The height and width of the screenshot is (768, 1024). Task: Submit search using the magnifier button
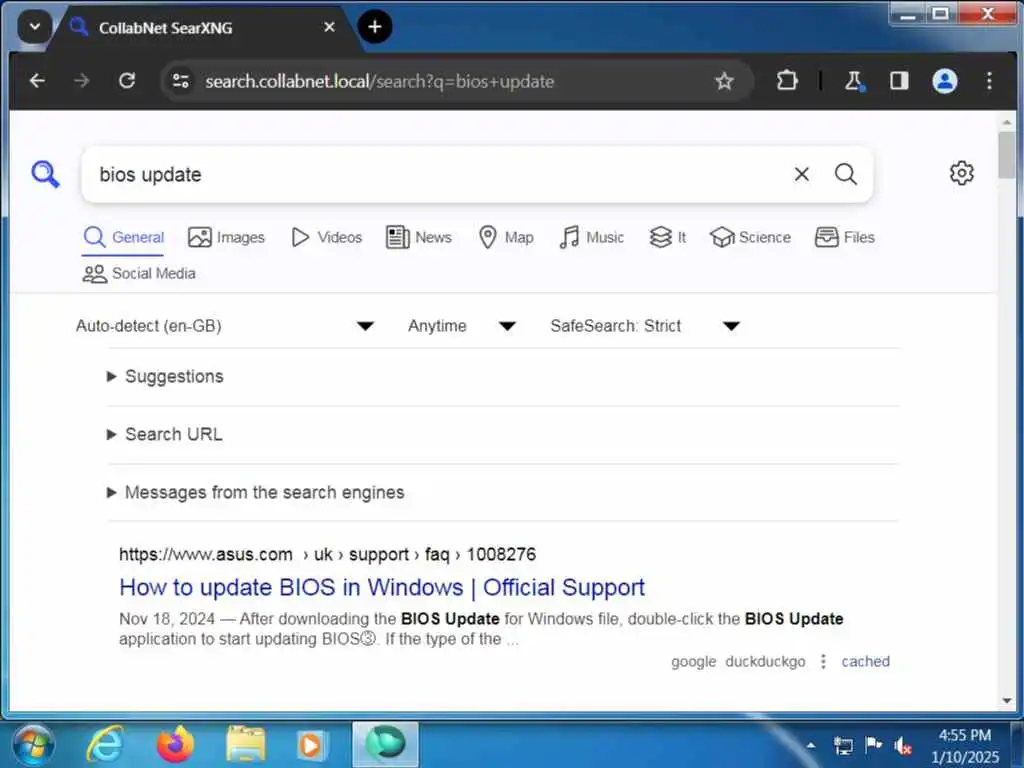tap(846, 174)
